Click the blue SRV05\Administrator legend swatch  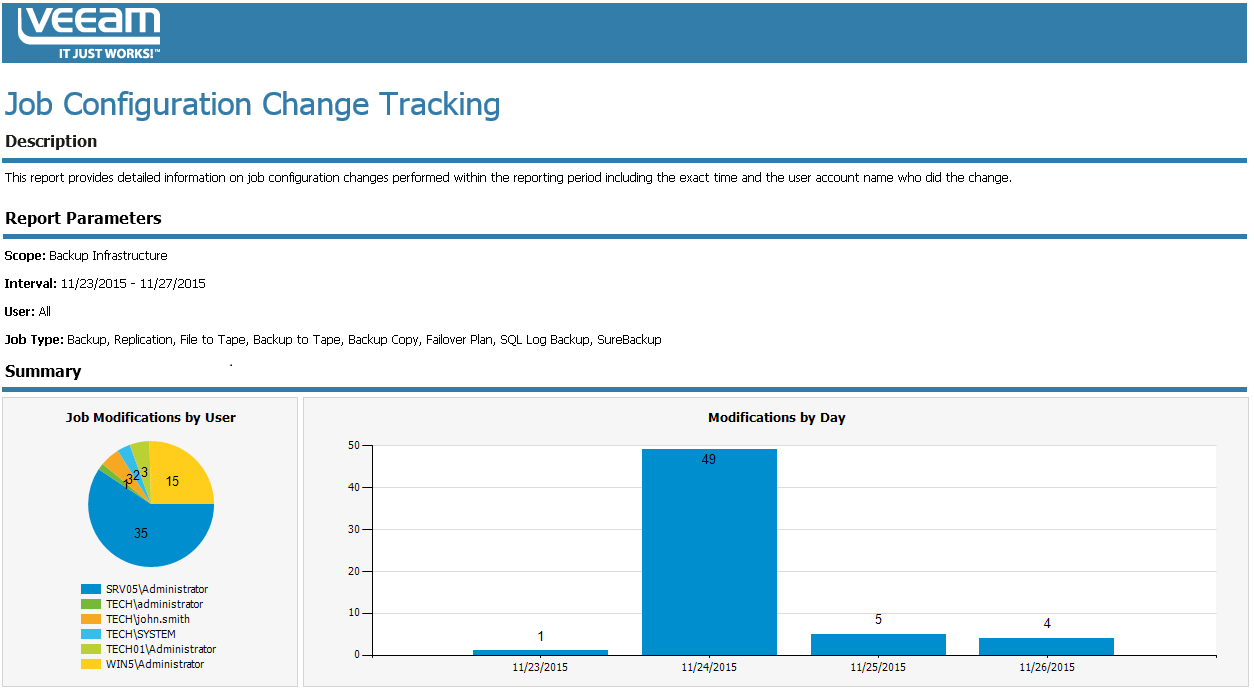point(91,589)
